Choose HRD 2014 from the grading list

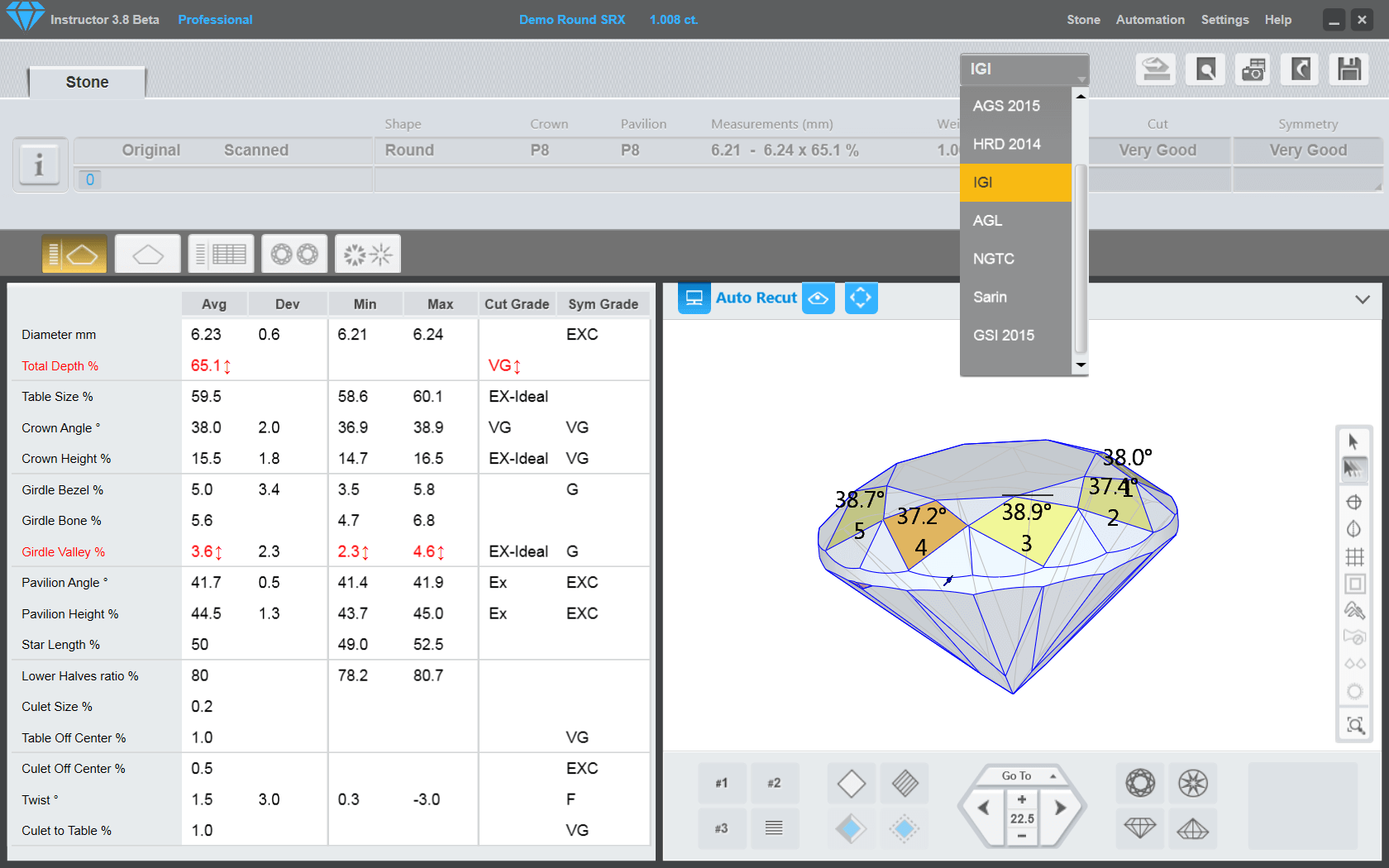[1016, 144]
